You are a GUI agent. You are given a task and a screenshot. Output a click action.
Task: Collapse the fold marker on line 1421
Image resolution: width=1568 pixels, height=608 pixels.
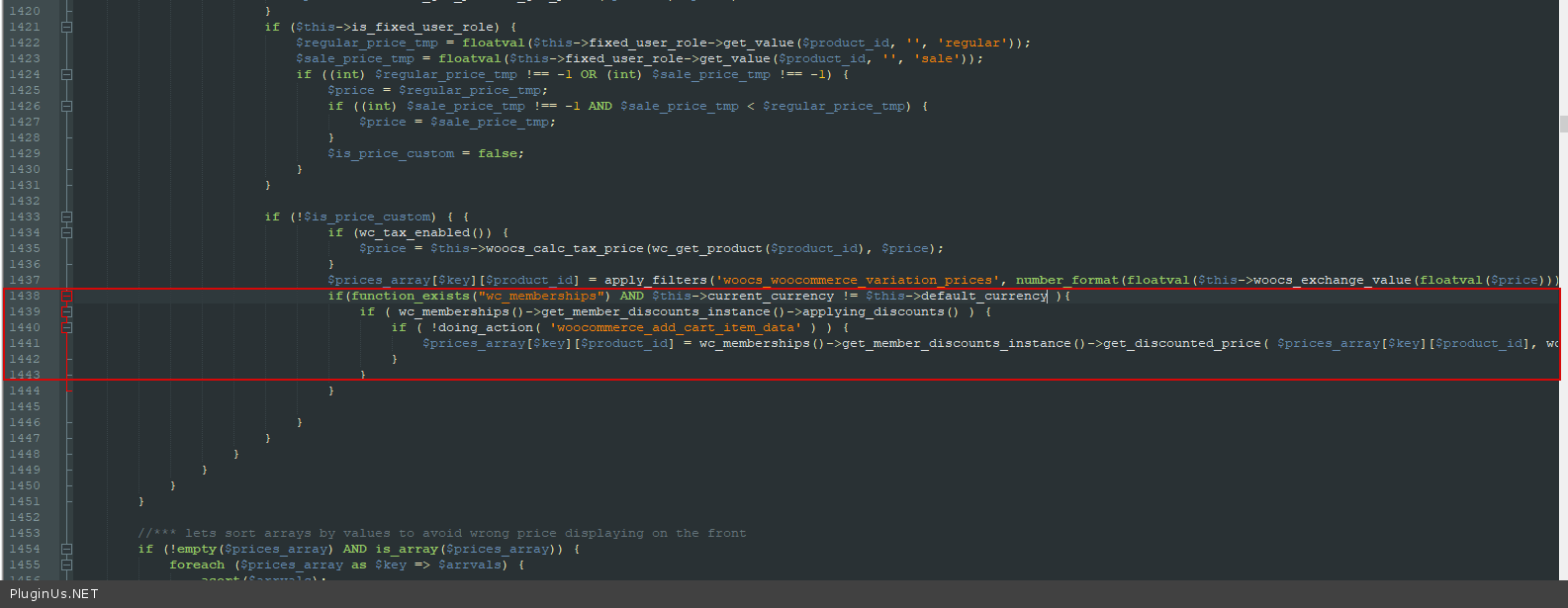click(66, 27)
